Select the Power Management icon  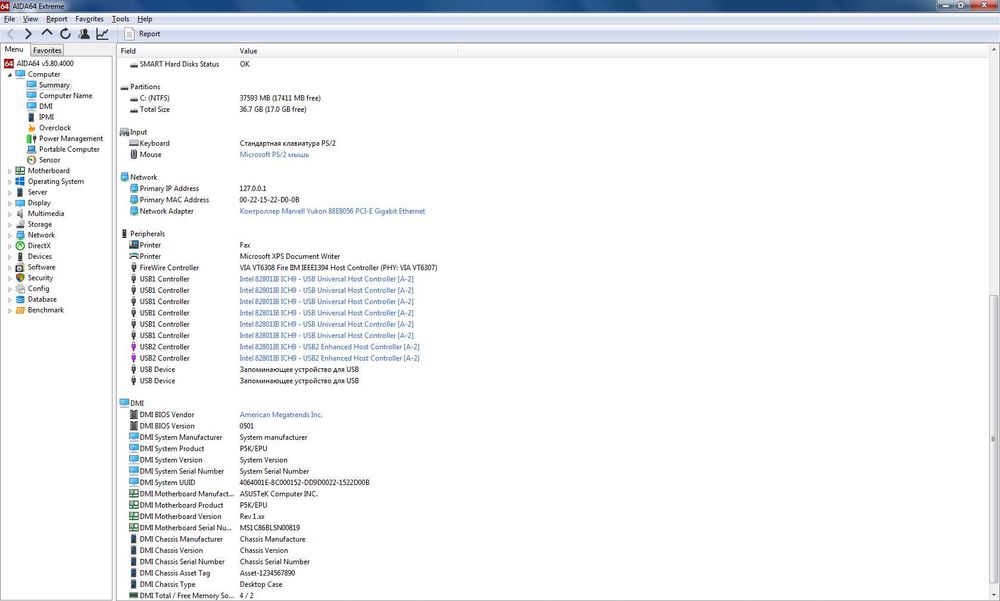tap(31, 138)
